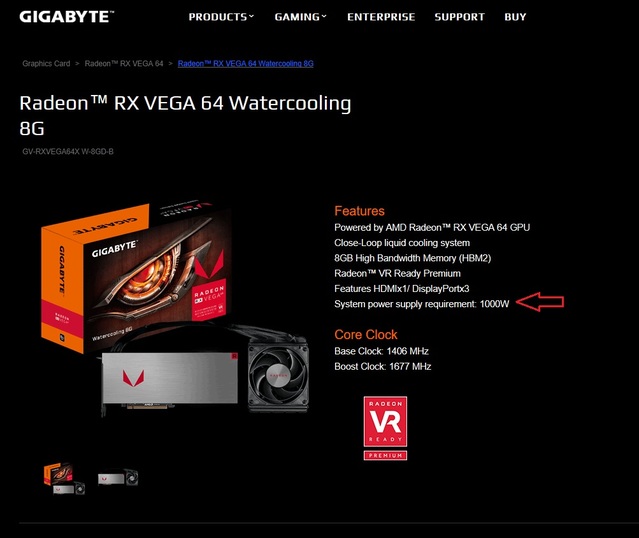This screenshot has height=538, width=639.
Task: Click the model number GV-RXVEGA64X W-8GD-B
Action: pyautogui.click(x=68, y=152)
